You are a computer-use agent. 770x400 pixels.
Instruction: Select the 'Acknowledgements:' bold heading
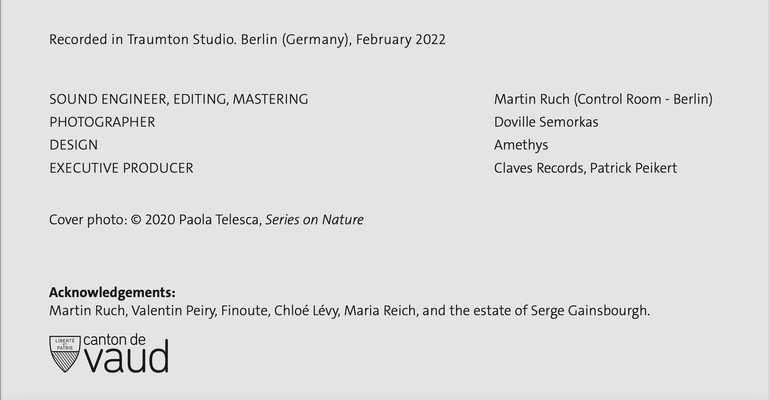pos(112,293)
